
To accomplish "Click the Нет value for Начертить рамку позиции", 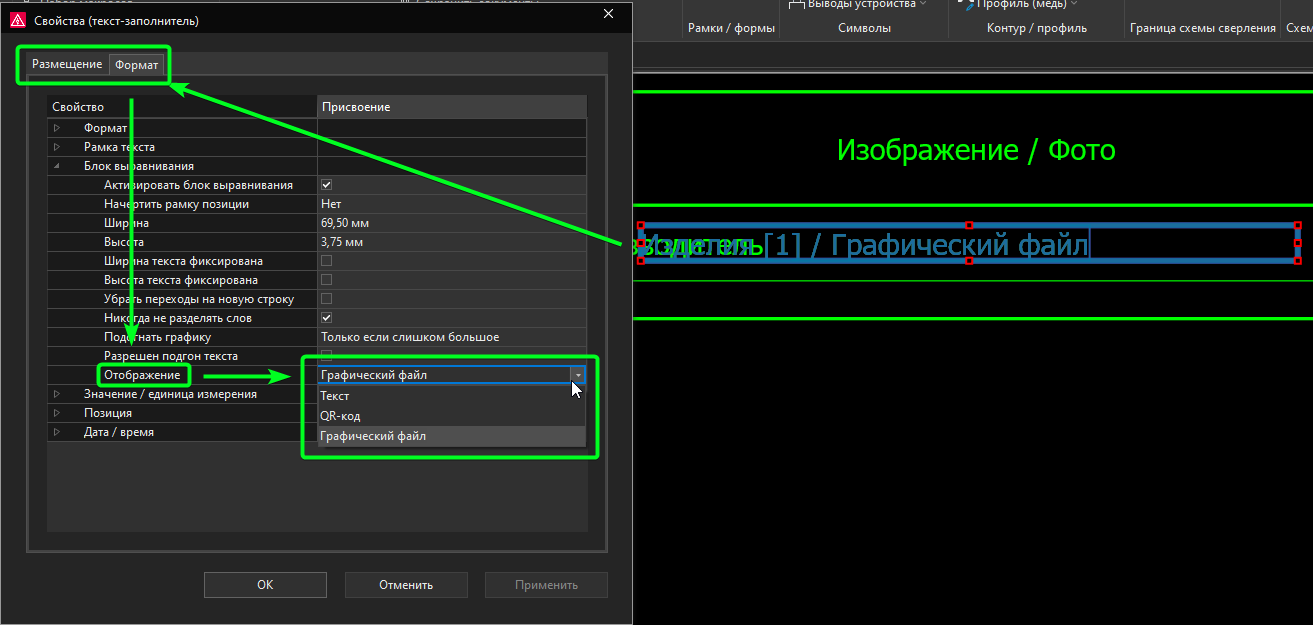I will [452, 204].
